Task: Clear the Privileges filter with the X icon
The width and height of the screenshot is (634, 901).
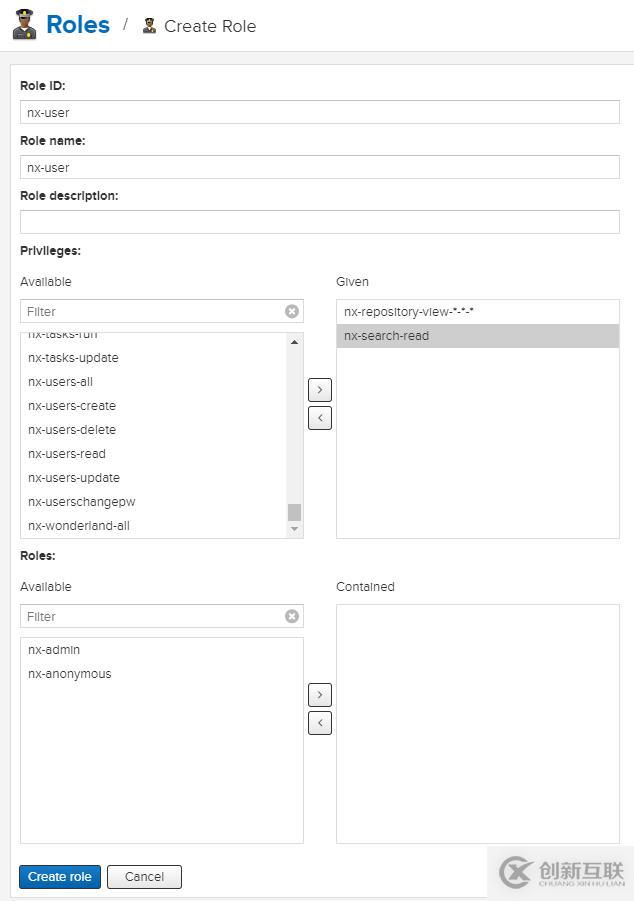Action: 292,311
